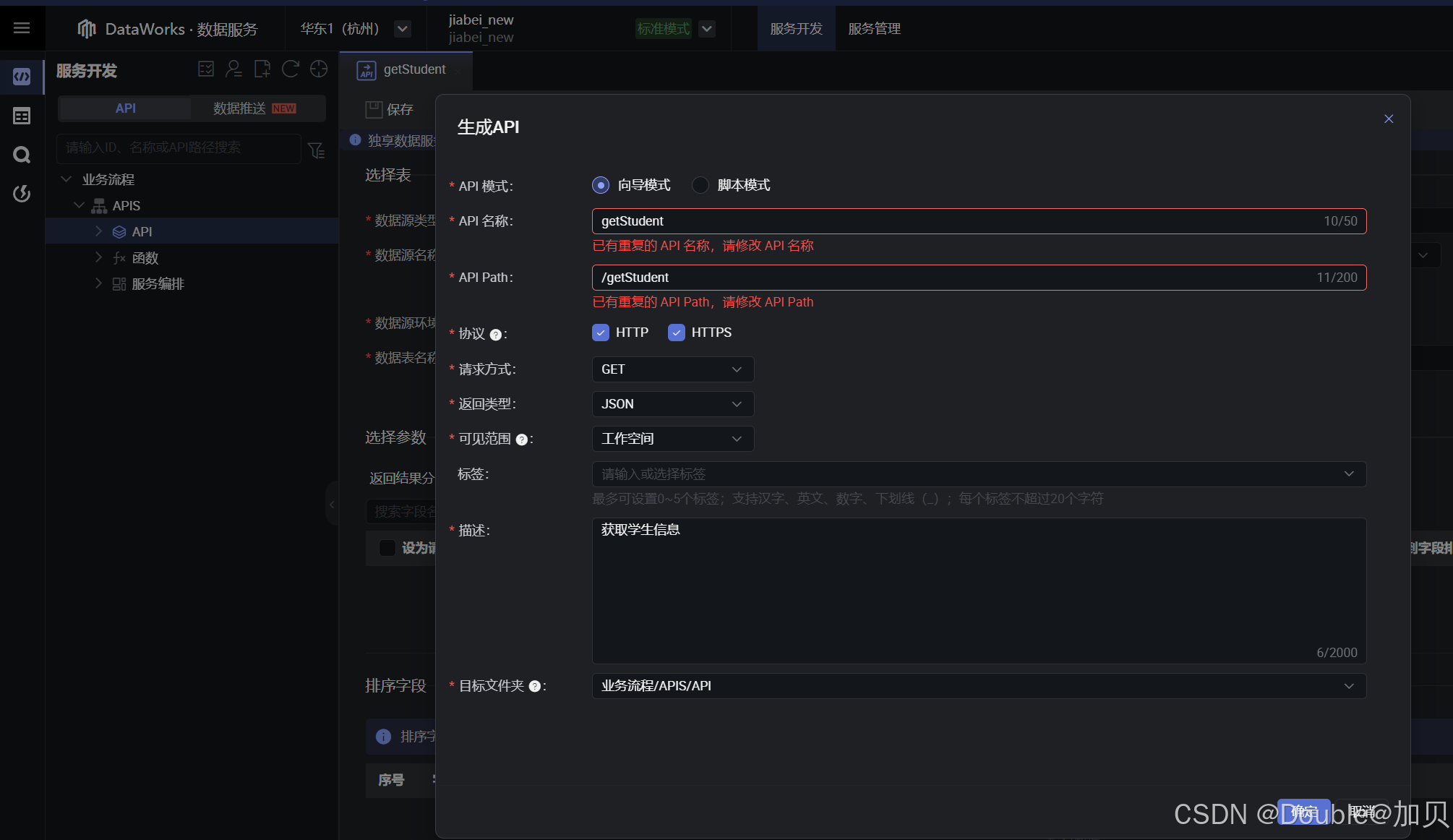Open the 返回类型 JSON dropdown
1453x840 pixels.
click(672, 403)
